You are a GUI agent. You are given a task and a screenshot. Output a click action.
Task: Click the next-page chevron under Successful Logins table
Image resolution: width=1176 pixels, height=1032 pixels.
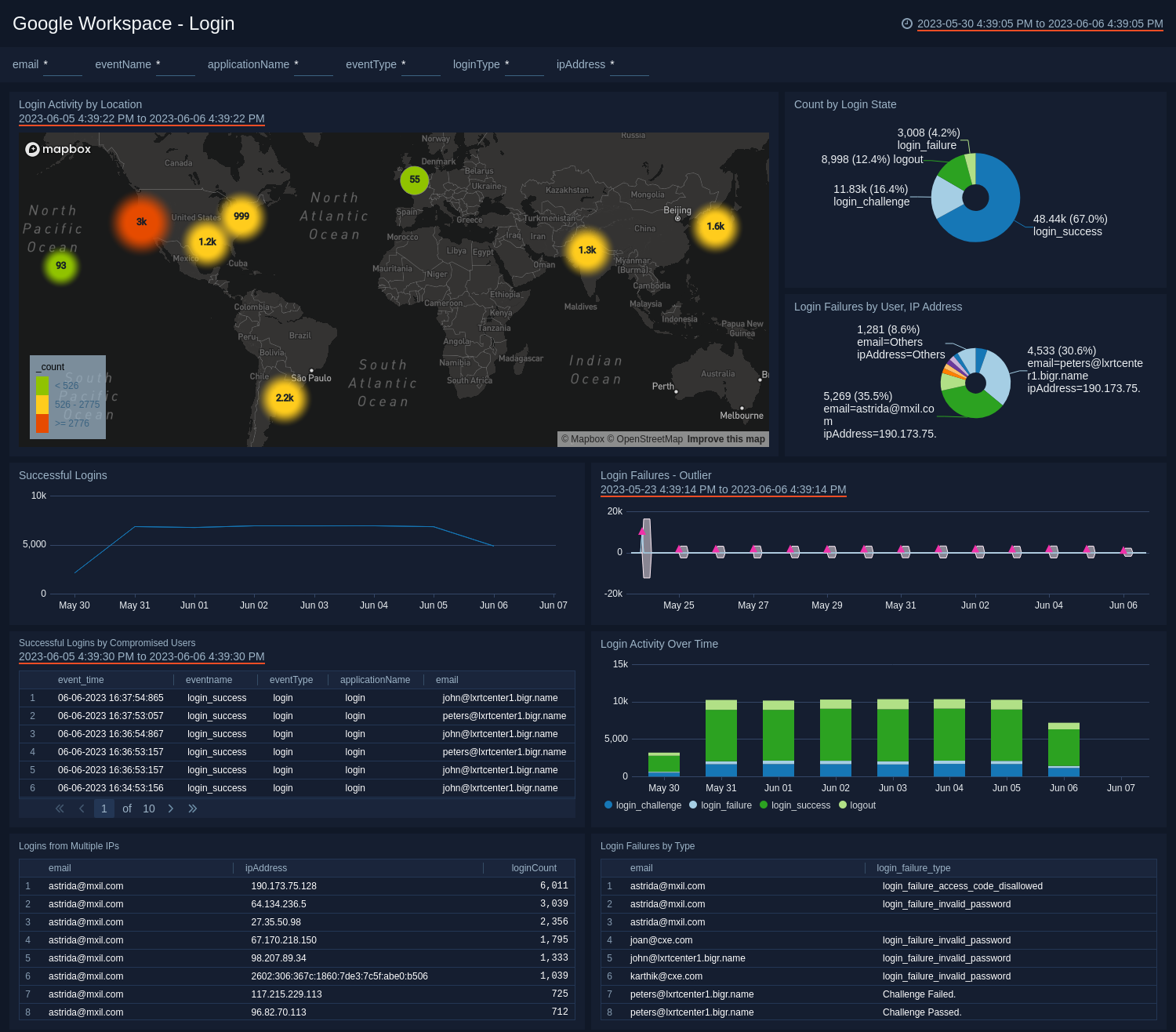tap(171, 809)
